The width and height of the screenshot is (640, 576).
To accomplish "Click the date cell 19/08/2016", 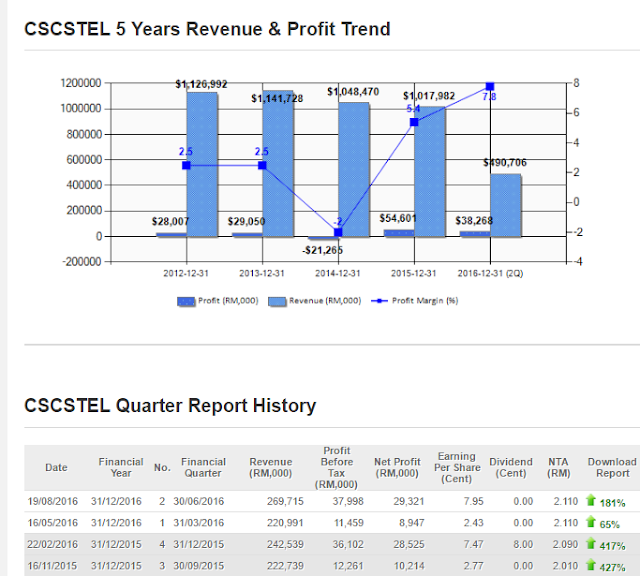I will click(x=52, y=501).
